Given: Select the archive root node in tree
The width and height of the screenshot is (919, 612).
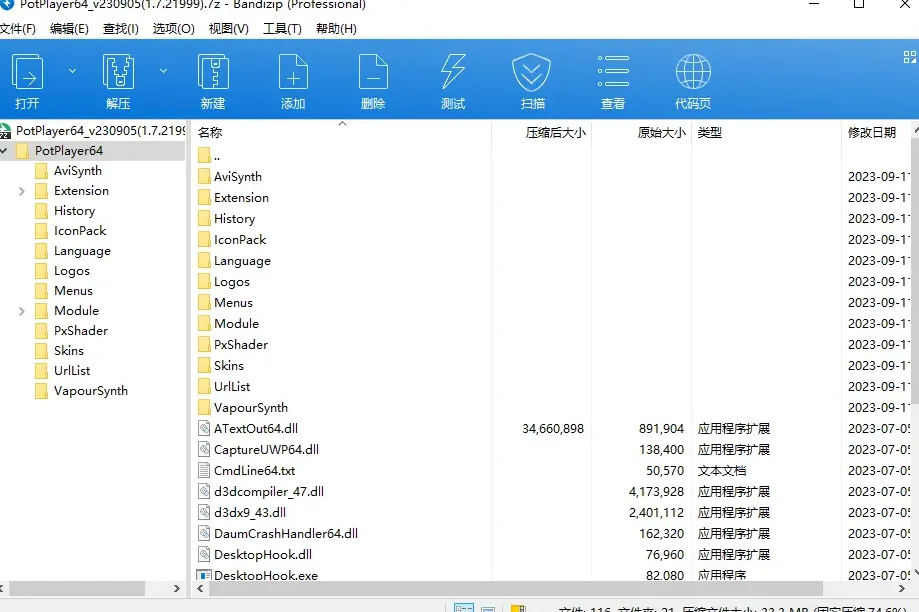Looking at the screenshot, I should tap(93, 131).
